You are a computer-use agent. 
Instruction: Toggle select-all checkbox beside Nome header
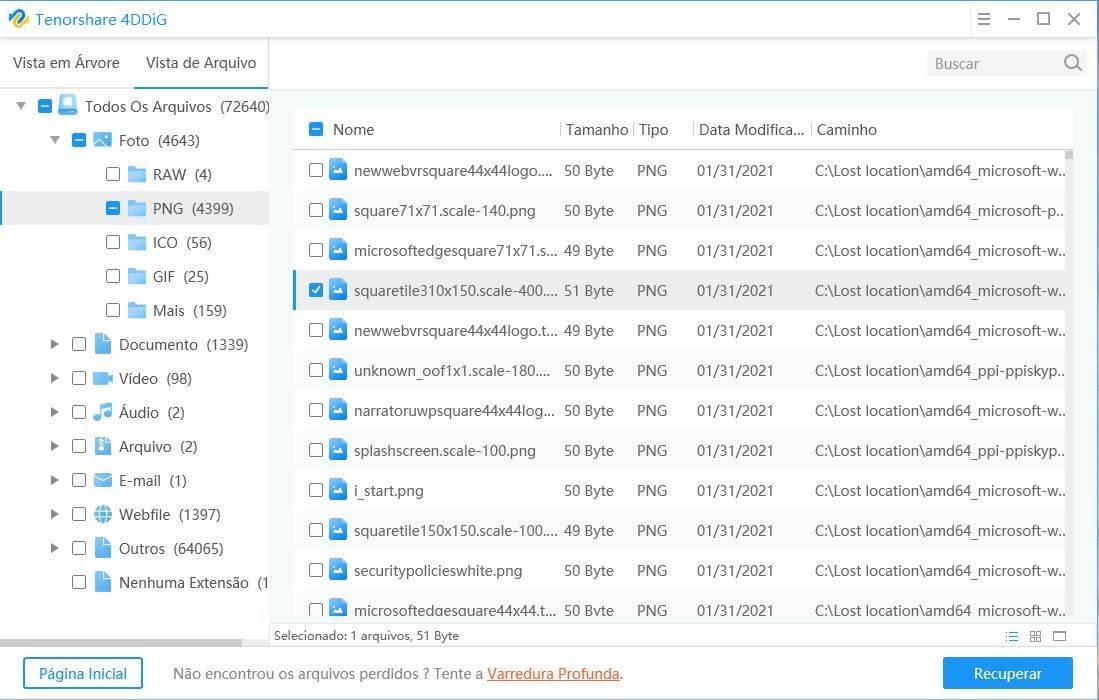[x=316, y=129]
